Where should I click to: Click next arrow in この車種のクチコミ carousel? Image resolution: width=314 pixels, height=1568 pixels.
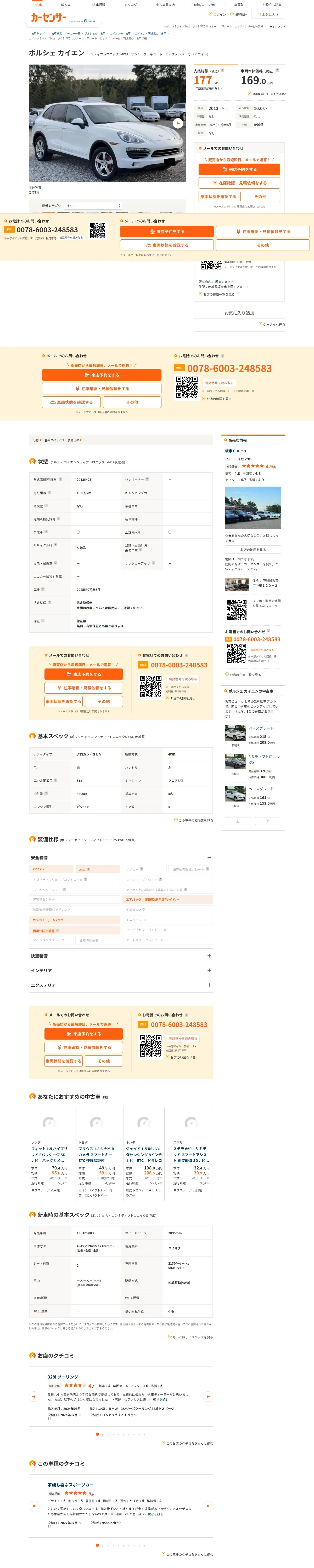(x=208, y=1506)
